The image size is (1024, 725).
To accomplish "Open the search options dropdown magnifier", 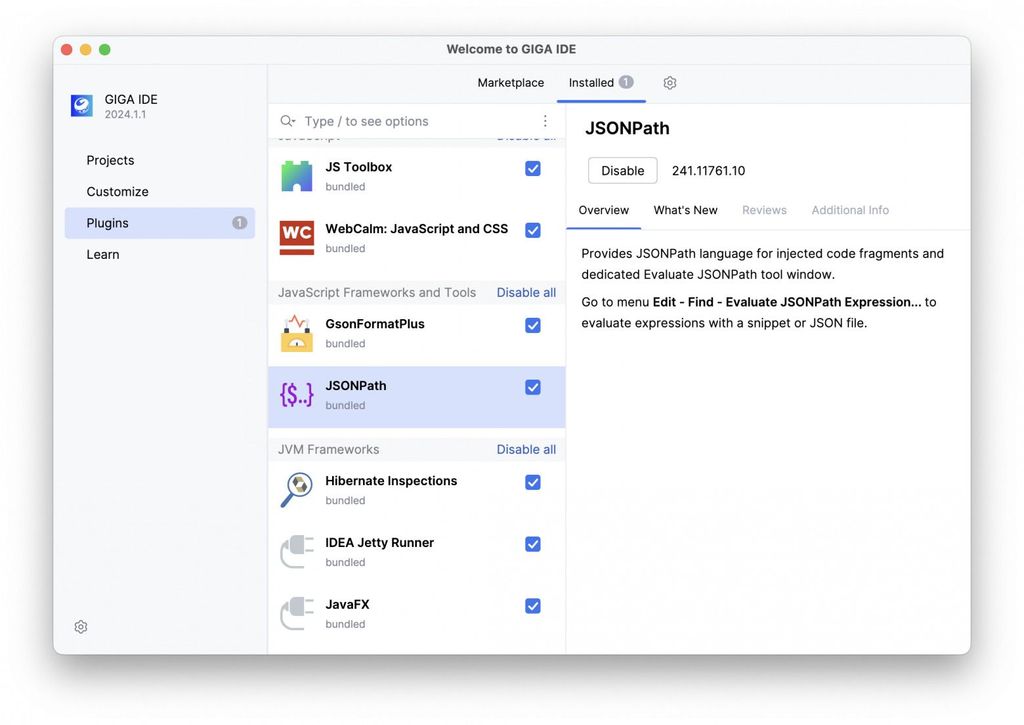I will pyautogui.click(x=288, y=121).
